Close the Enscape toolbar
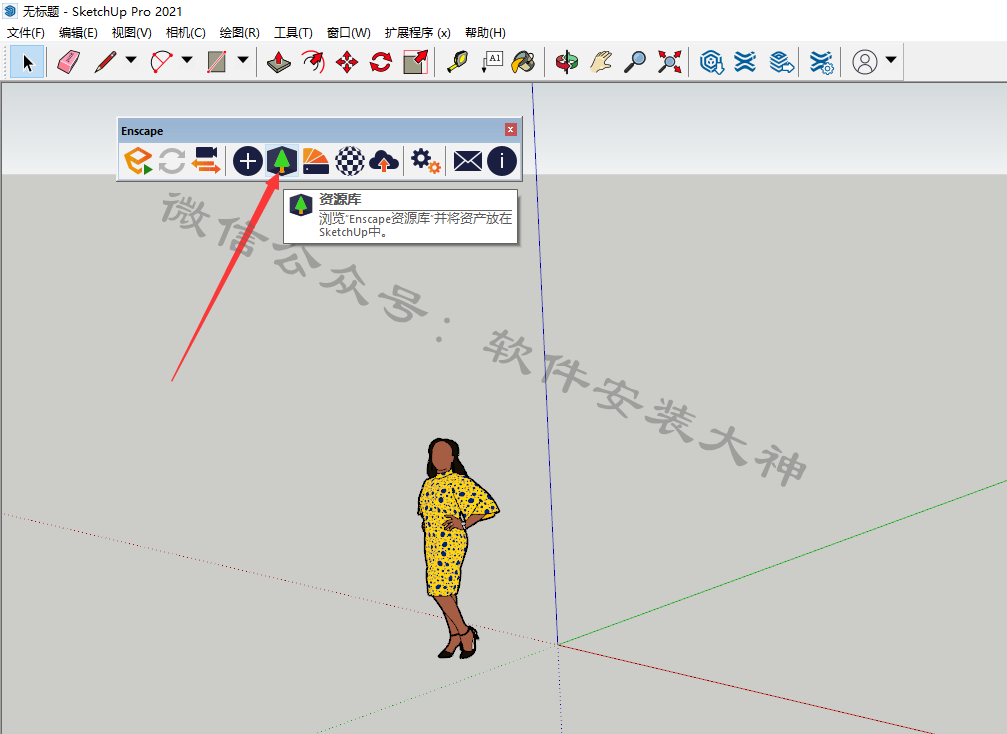 511,130
